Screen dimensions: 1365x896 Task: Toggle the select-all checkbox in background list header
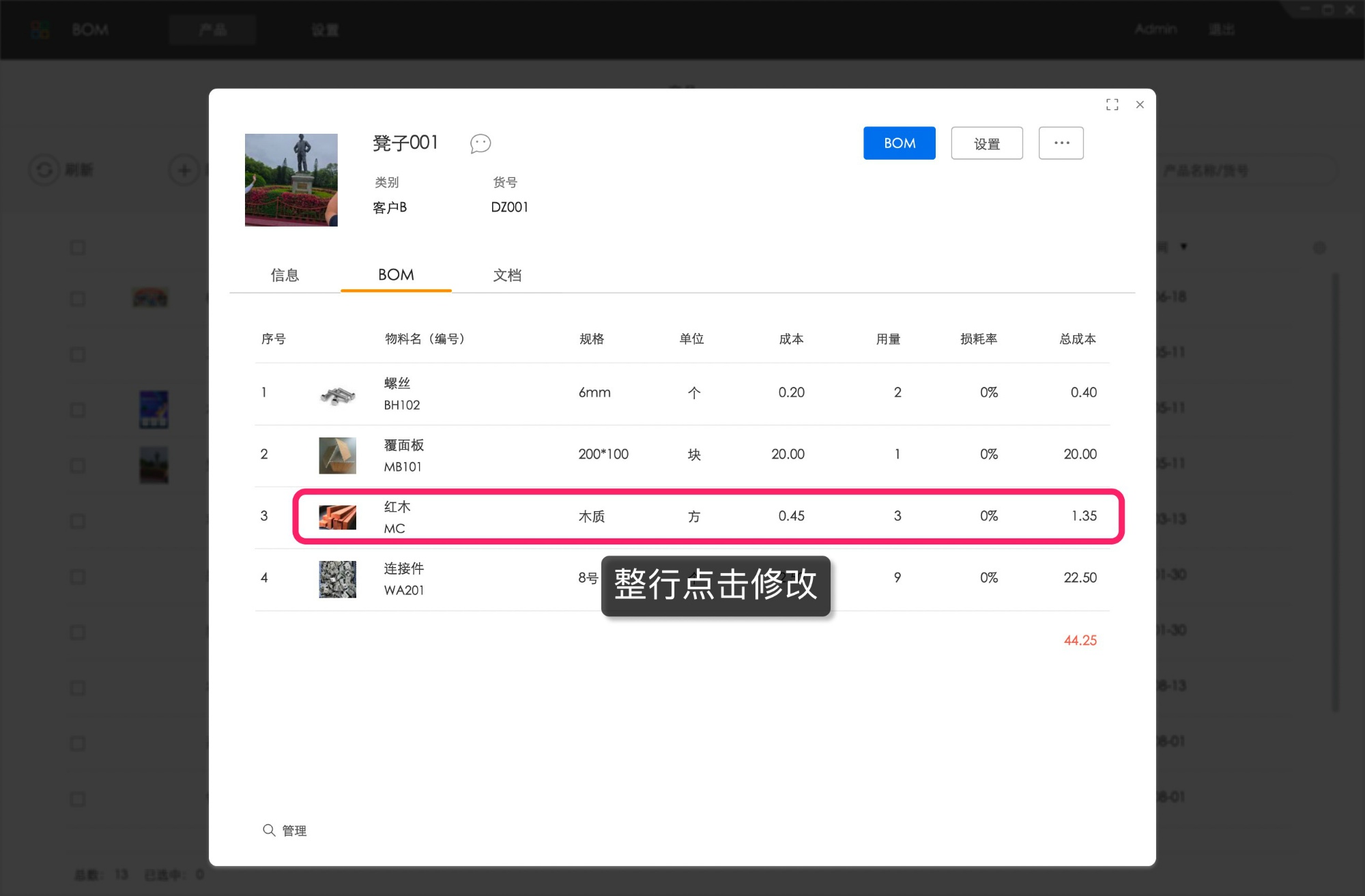(x=78, y=248)
